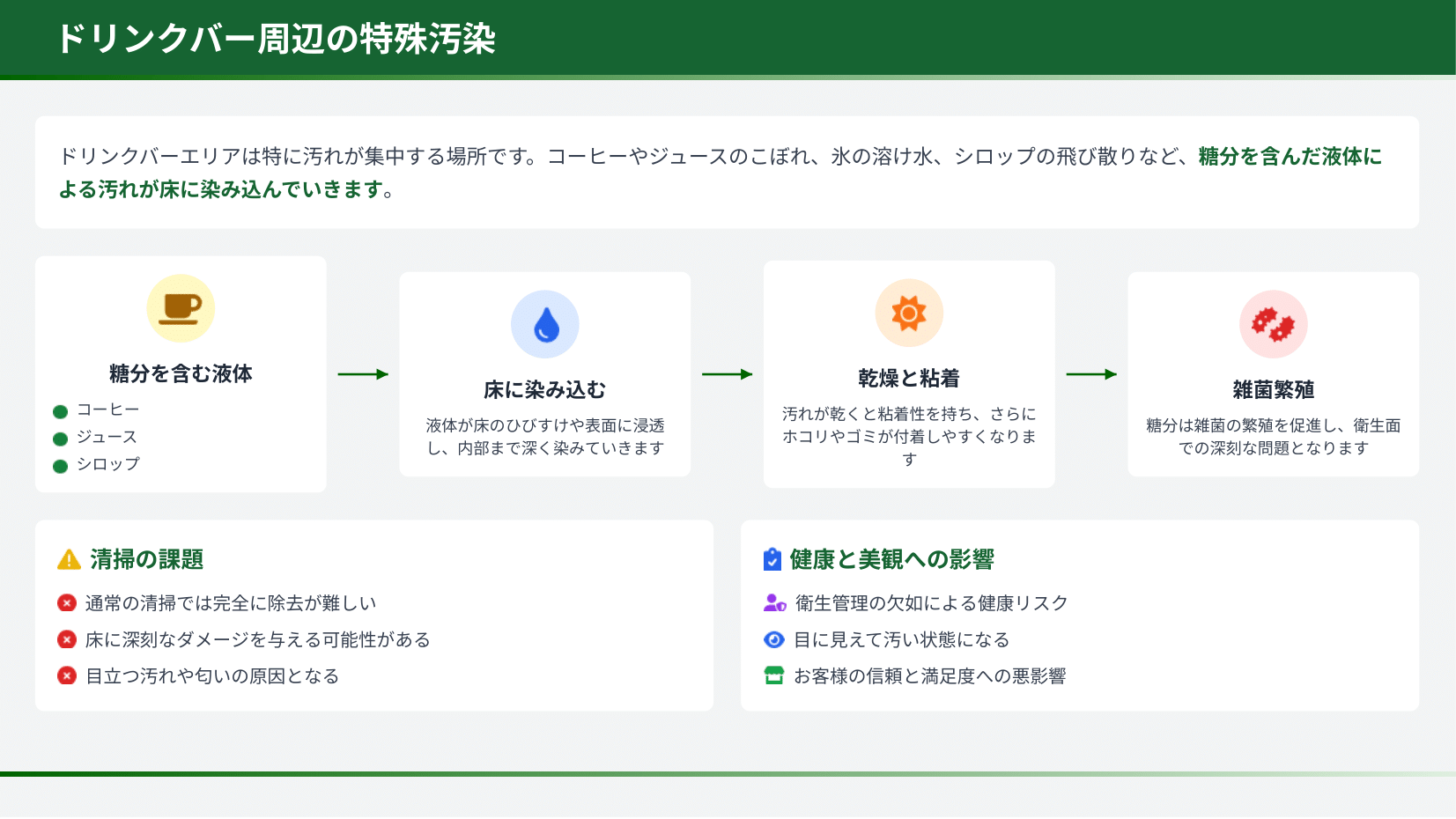Click the blue clipboard check icon

click(772, 560)
